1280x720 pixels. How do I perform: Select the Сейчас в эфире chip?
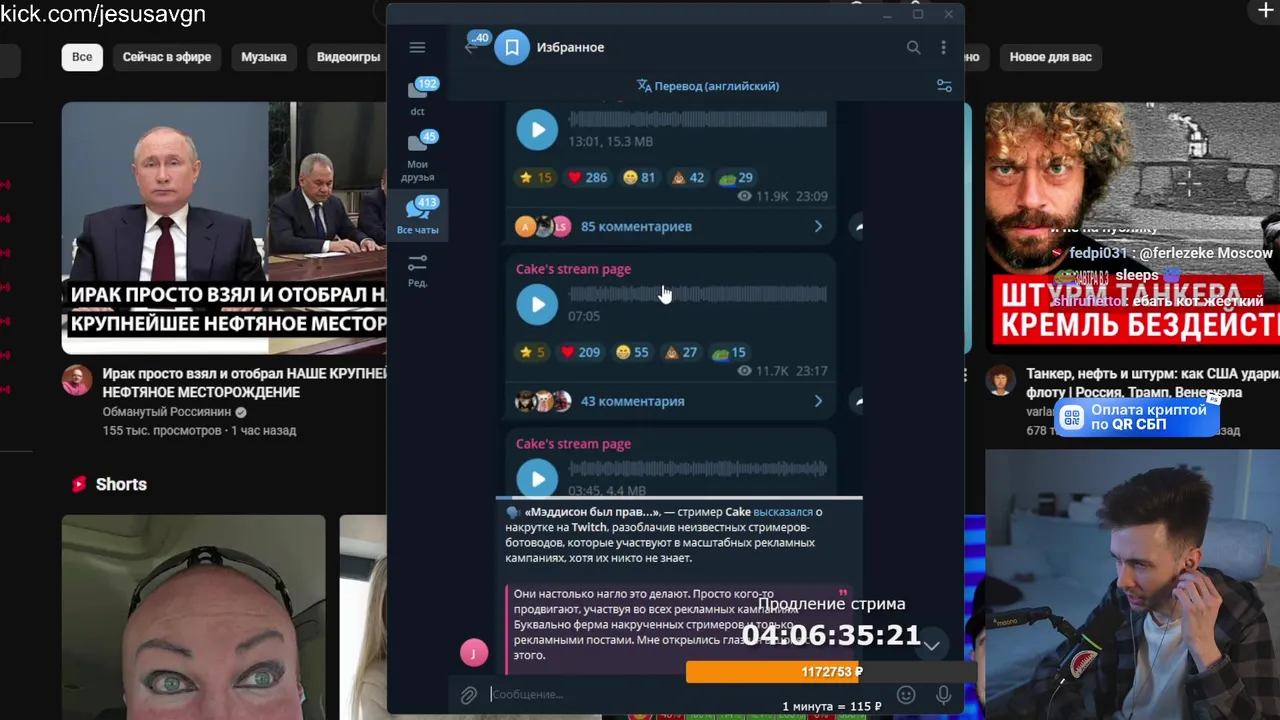pyautogui.click(x=167, y=57)
